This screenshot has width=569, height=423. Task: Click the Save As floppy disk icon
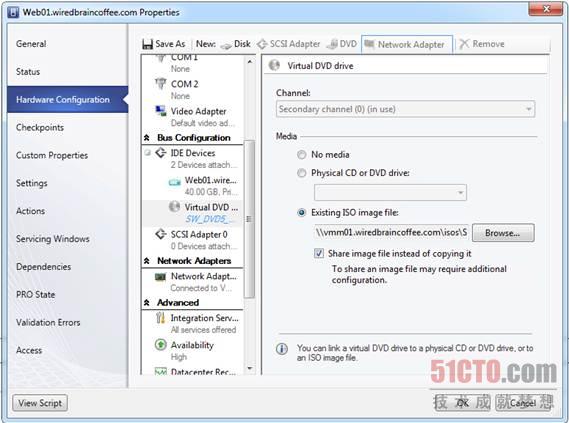click(147, 44)
